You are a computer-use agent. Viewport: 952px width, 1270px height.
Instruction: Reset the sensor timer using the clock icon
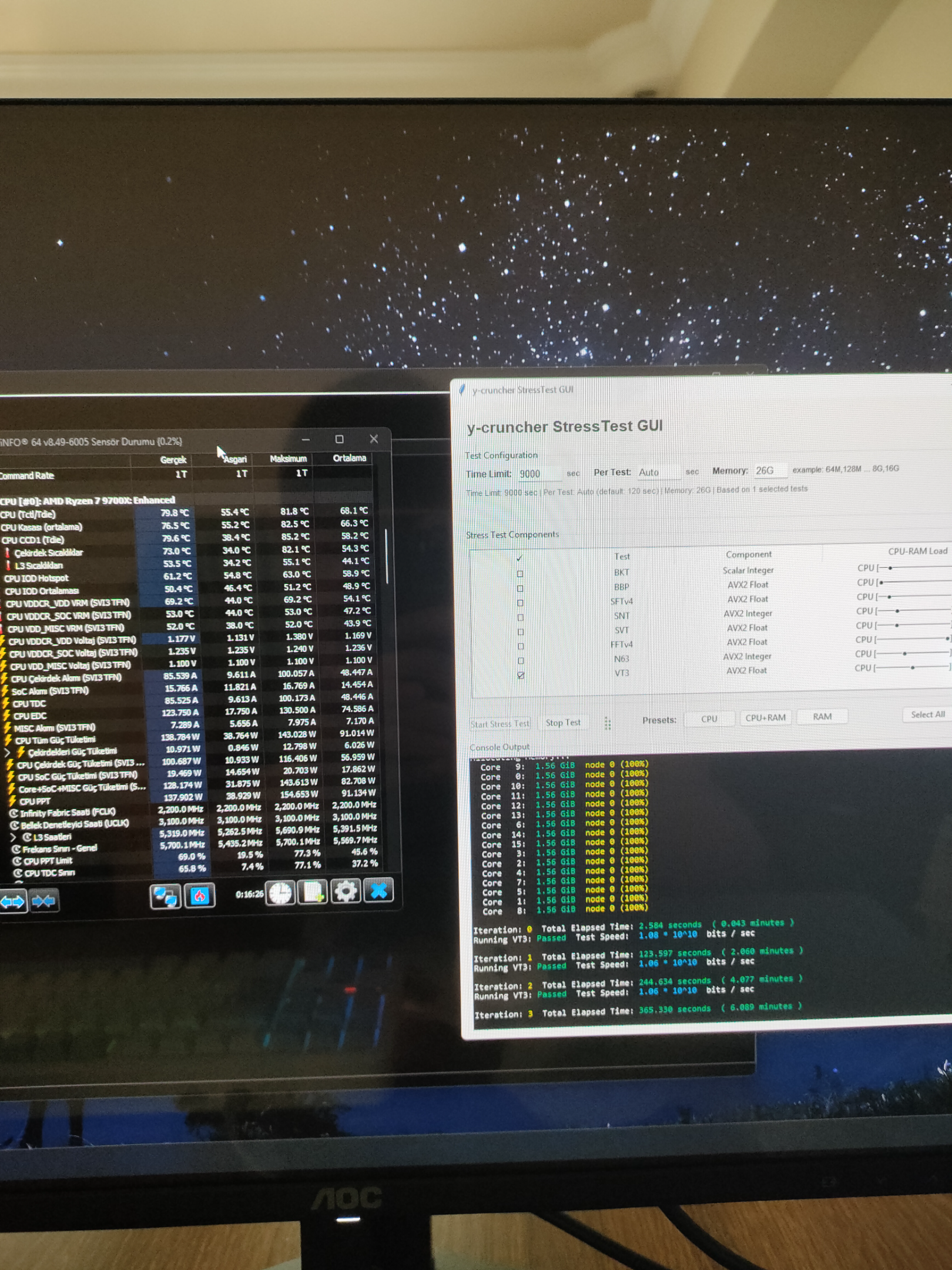[x=280, y=893]
